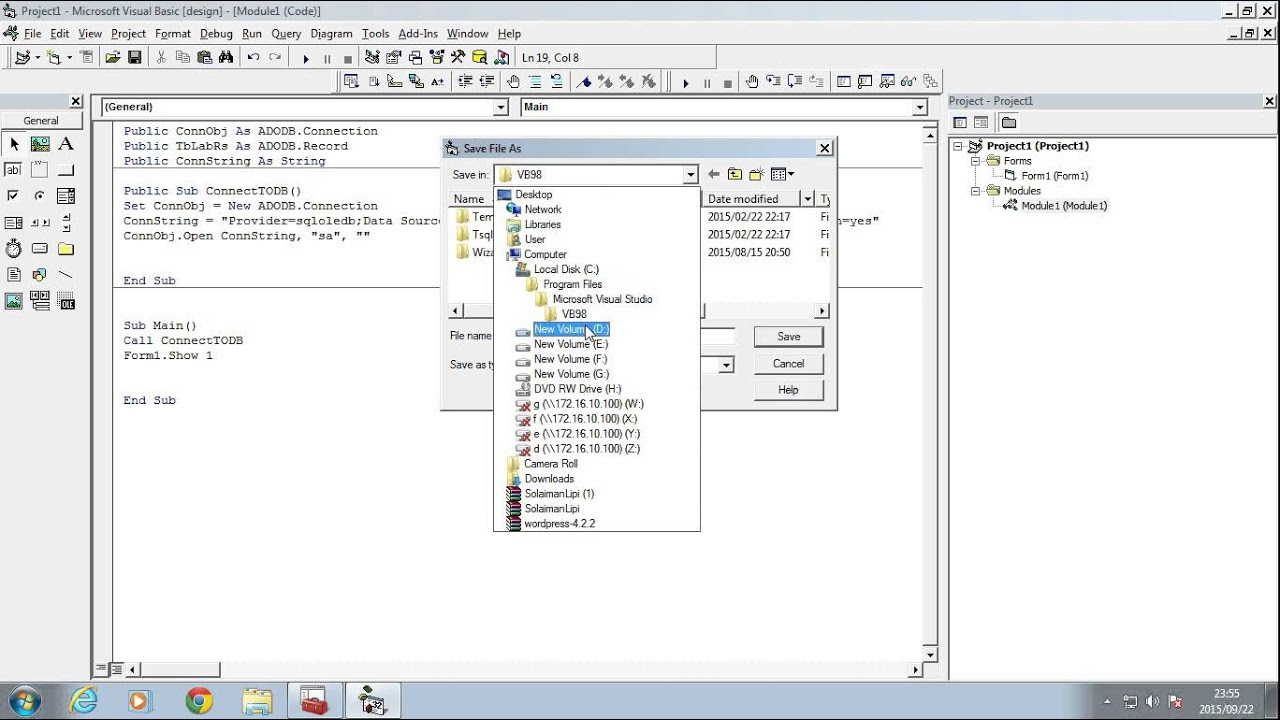Open the Debug menu

coord(216,34)
